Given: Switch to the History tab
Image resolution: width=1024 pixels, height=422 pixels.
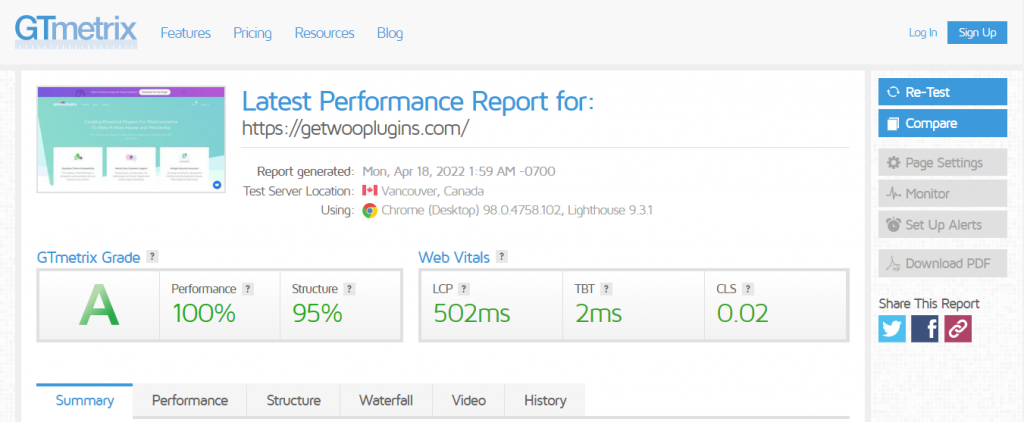Looking at the screenshot, I should tap(545, 400).
